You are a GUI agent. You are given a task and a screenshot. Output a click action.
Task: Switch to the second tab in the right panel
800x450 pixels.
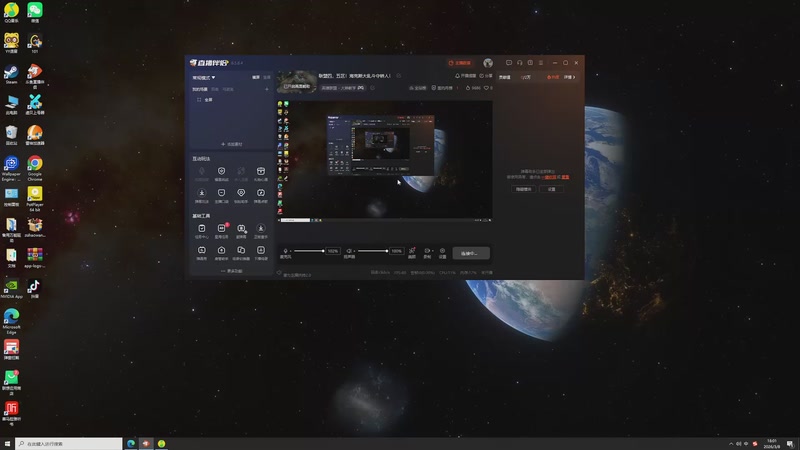526,77
